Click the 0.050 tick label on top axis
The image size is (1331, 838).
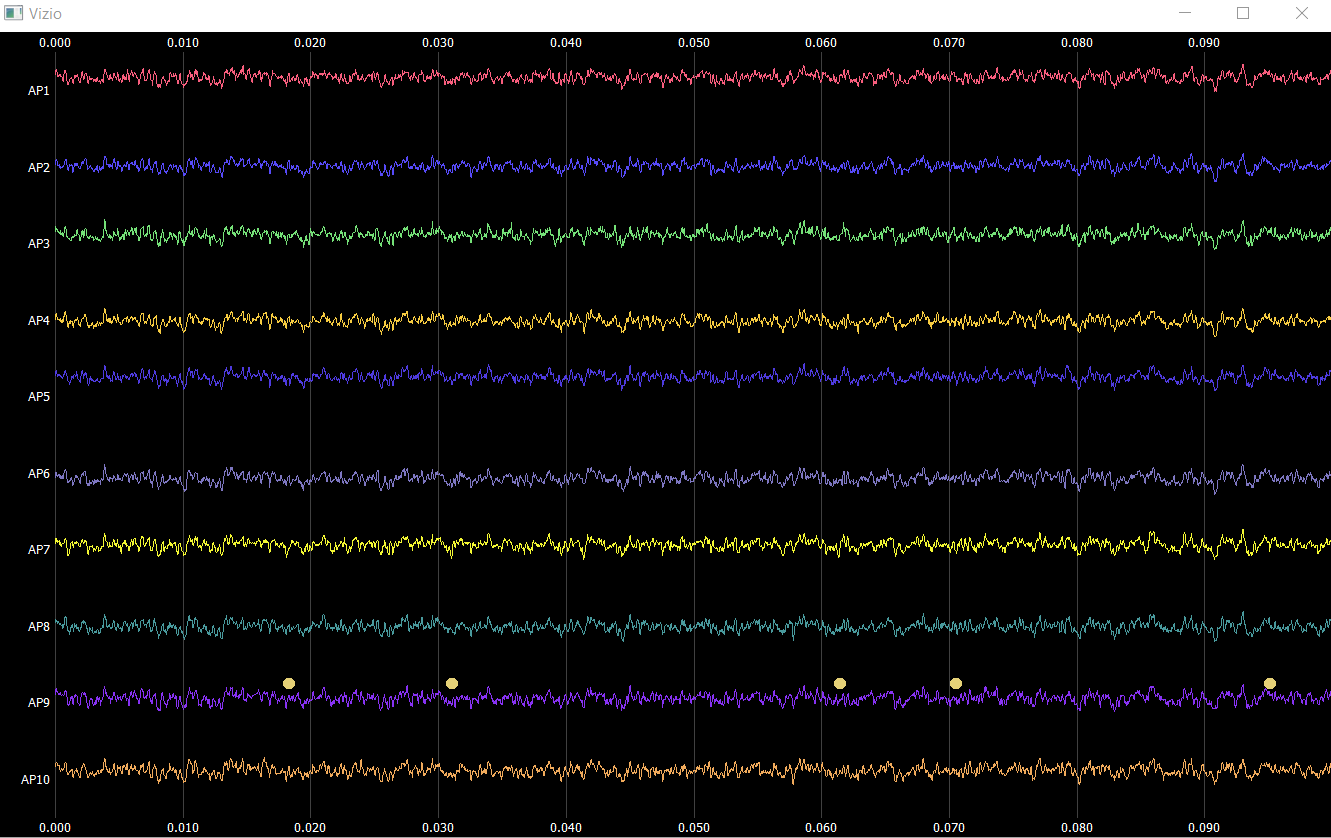[x=693, y=43]
